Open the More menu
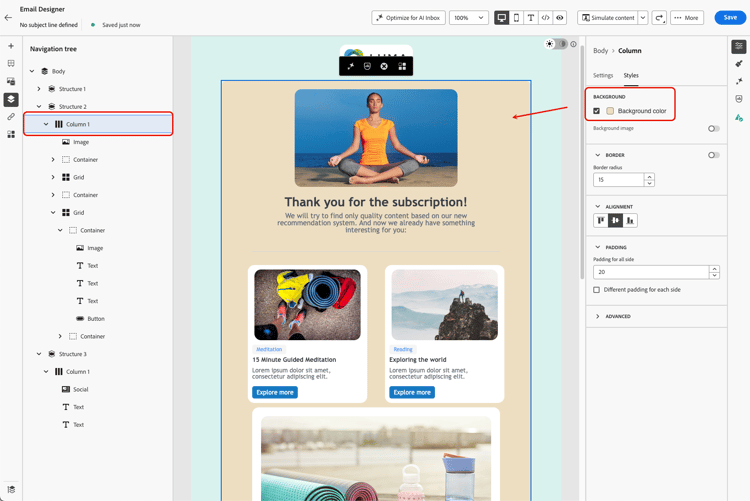Viewport: 750px width, 501px height. point(687,18)
